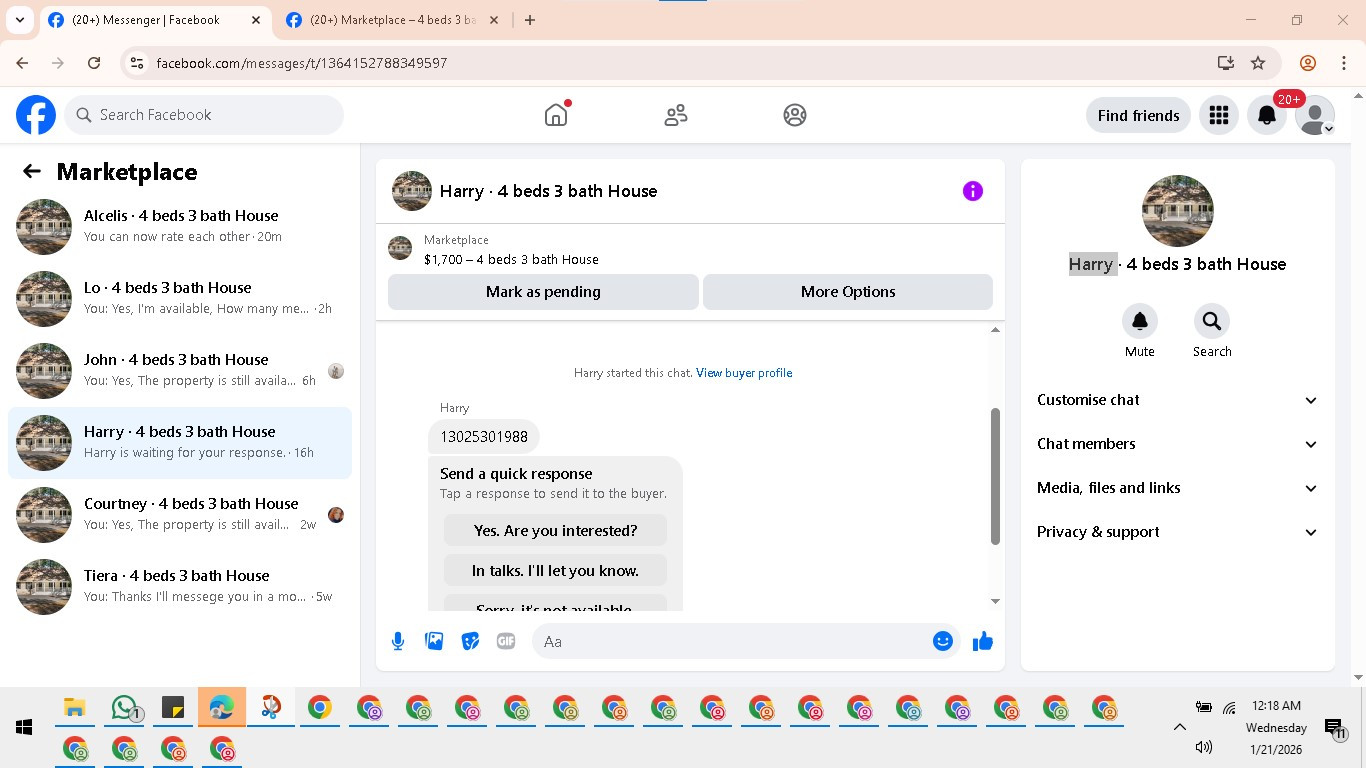Viewport: 1366px width, 768px height.
Task: Click the browser address bar URL
Action: pyautogui.click(x=302, y=63)
